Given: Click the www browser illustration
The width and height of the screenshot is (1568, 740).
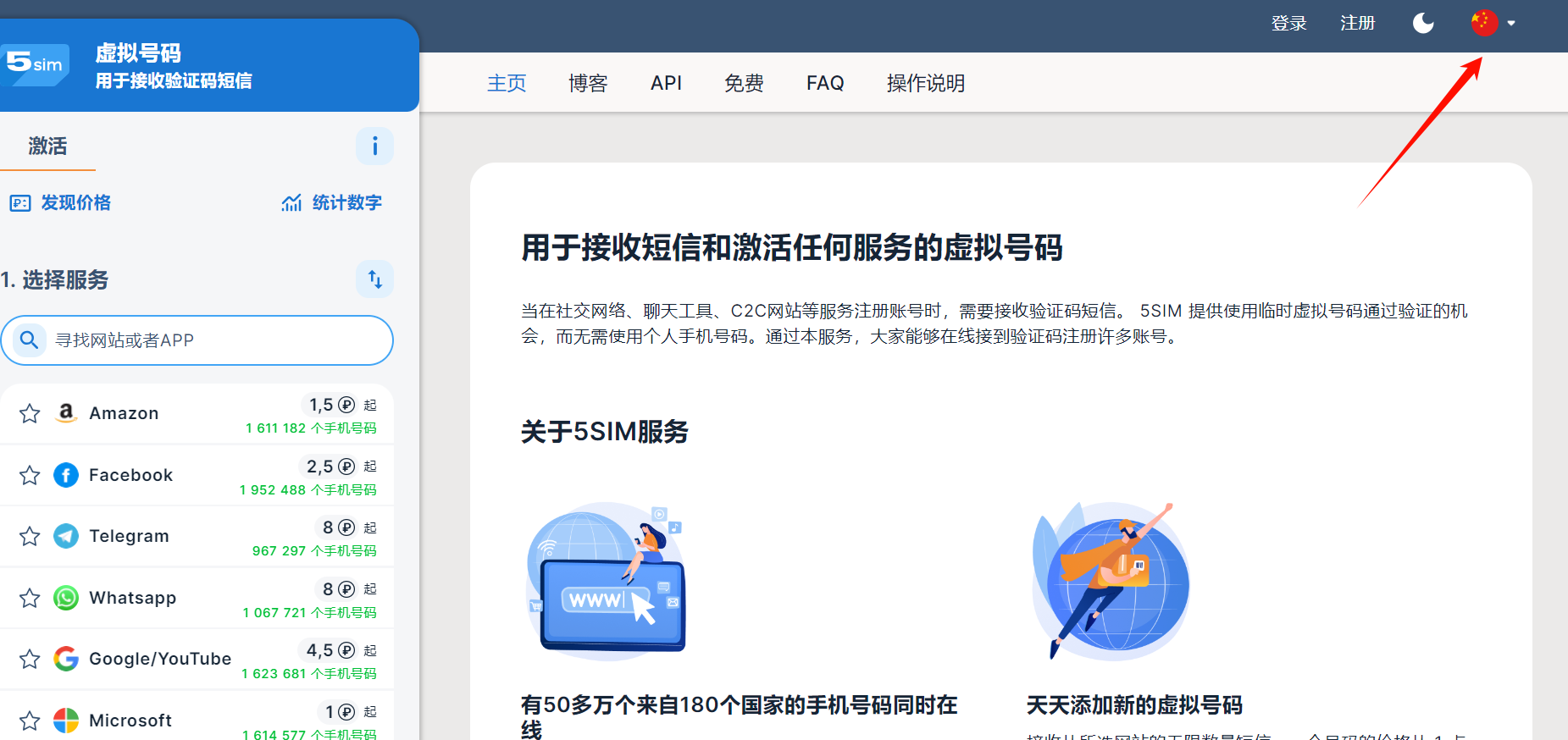Looking at the screenshot, I should 606,581.
